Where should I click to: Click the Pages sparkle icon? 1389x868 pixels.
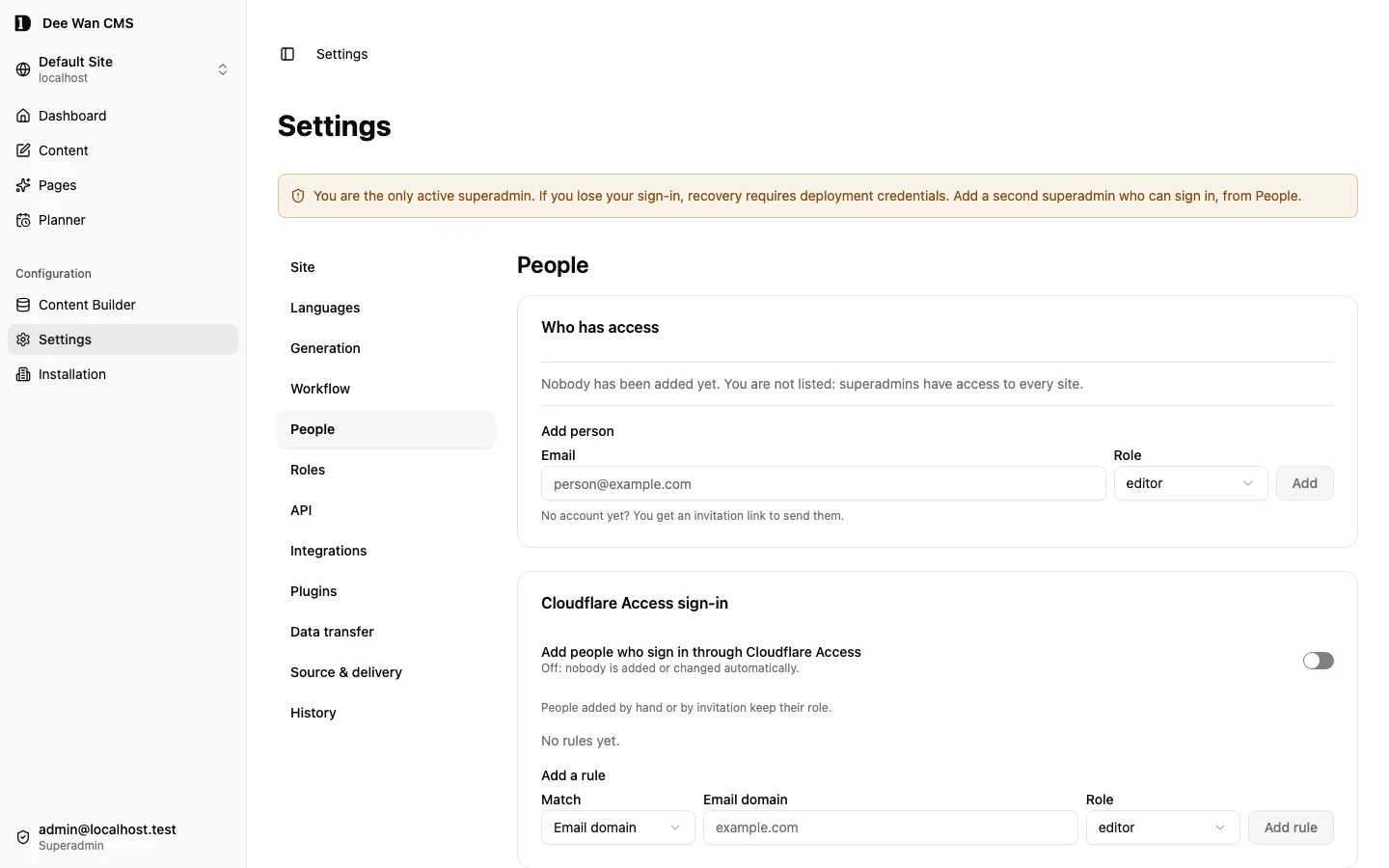[23, 185]
